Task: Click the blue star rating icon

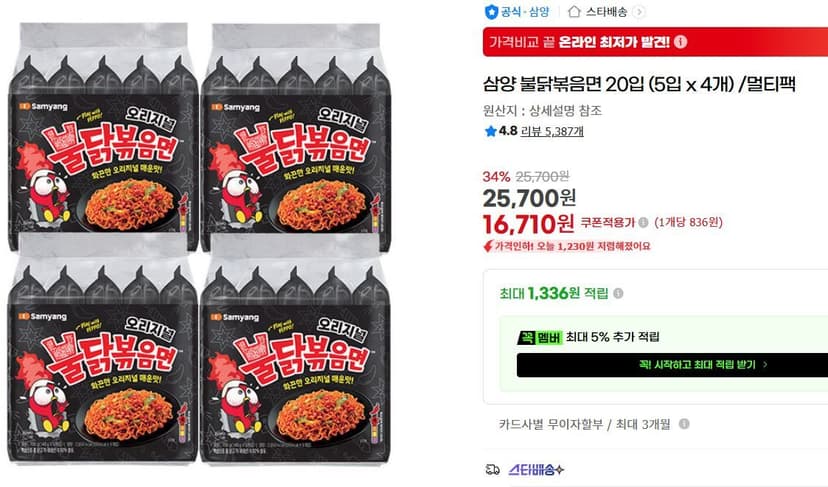Action: click(490, 131)
